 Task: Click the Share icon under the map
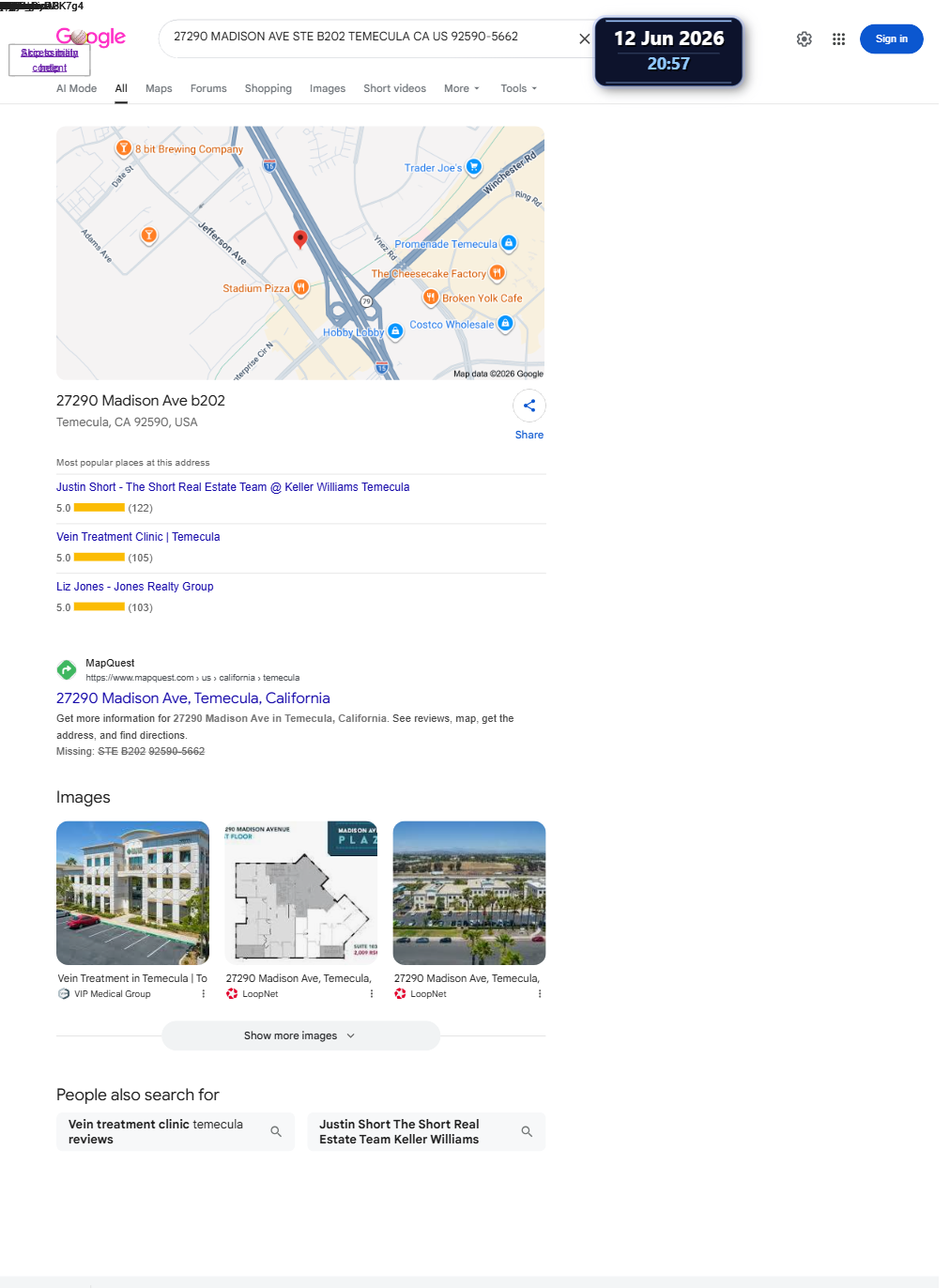[x=529, y=406]
